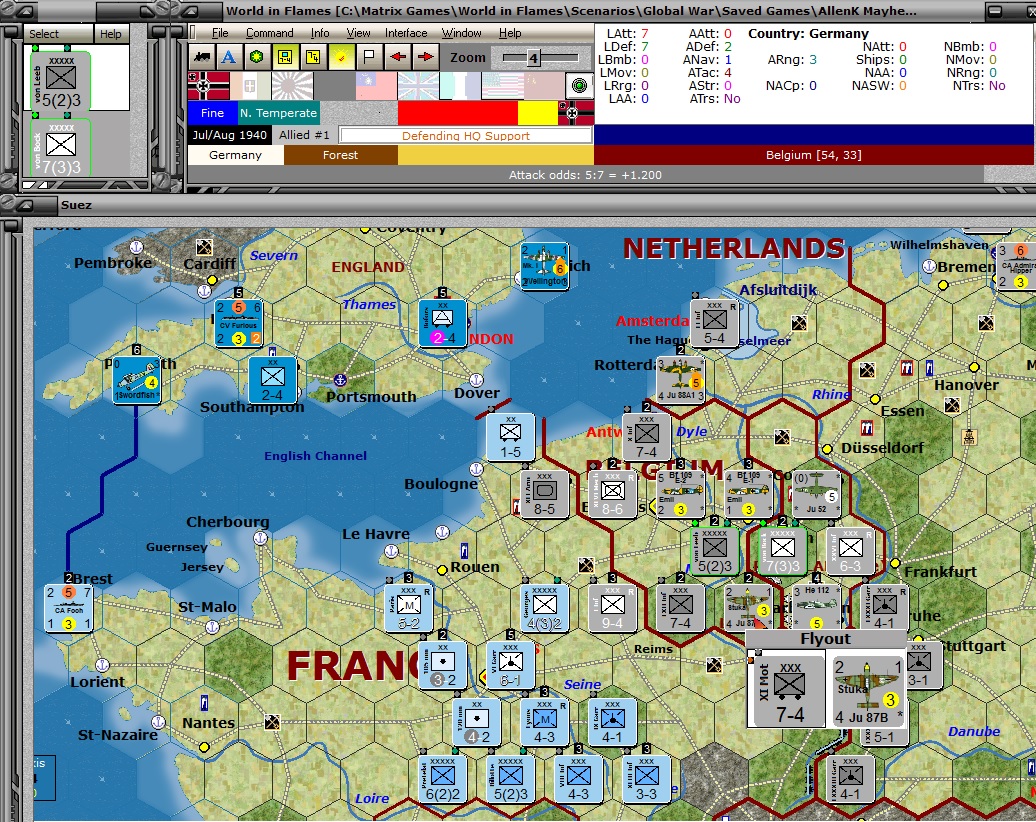Open the Command menu
This screenshot has width=1036, height=822.
(x=270, y=33)
